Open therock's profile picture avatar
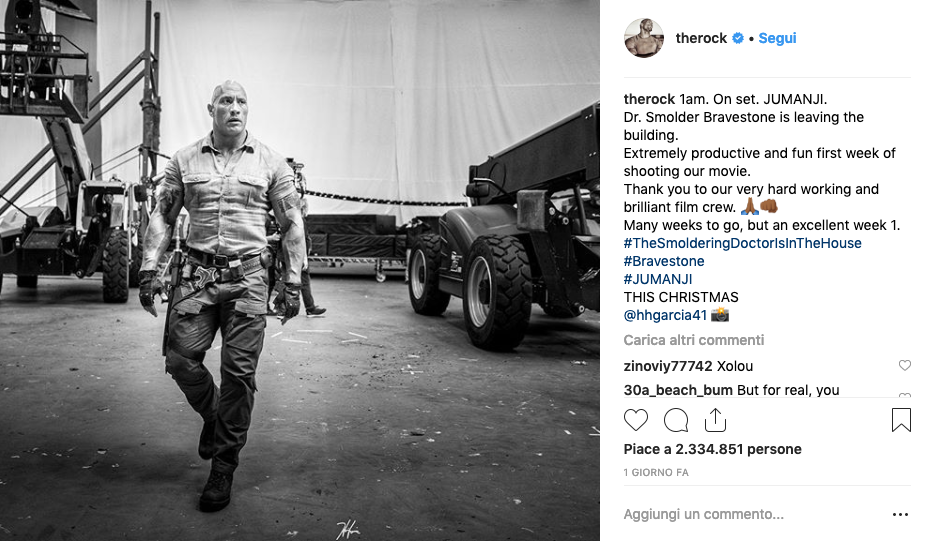This screenshot has height=541, width=933. (x=643, y=38)
